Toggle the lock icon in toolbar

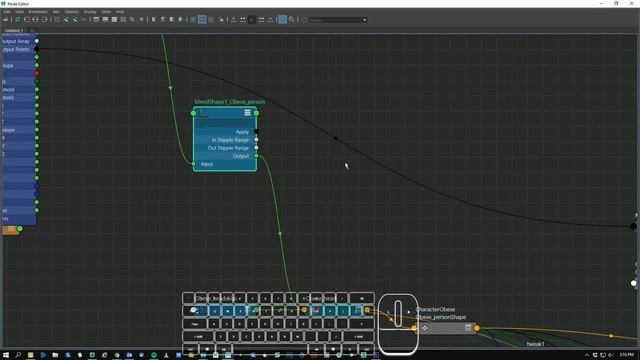coord(221,20)
